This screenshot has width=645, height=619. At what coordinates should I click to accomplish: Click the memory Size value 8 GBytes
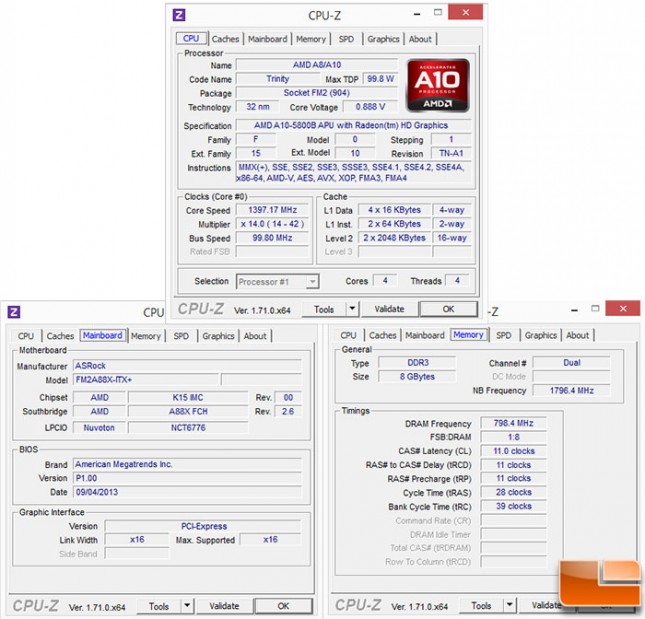(x=418, y=377)
